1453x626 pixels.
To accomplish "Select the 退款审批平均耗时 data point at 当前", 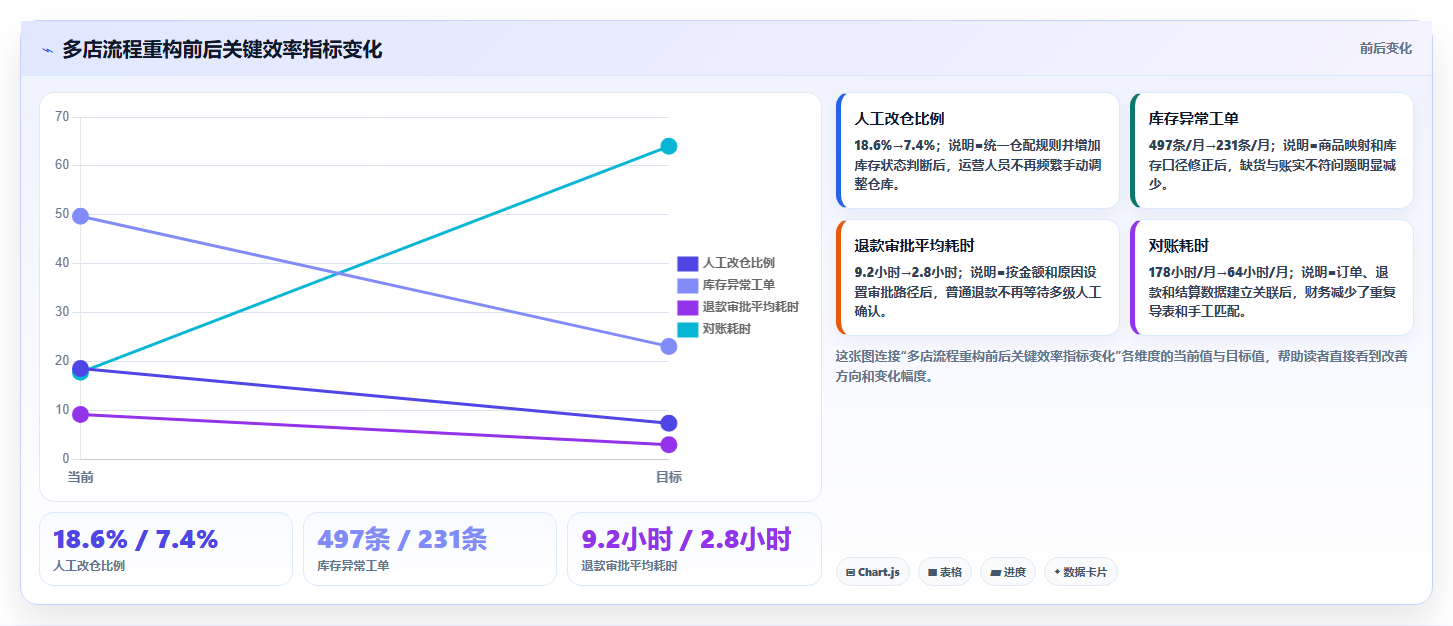I will [81, 414].
